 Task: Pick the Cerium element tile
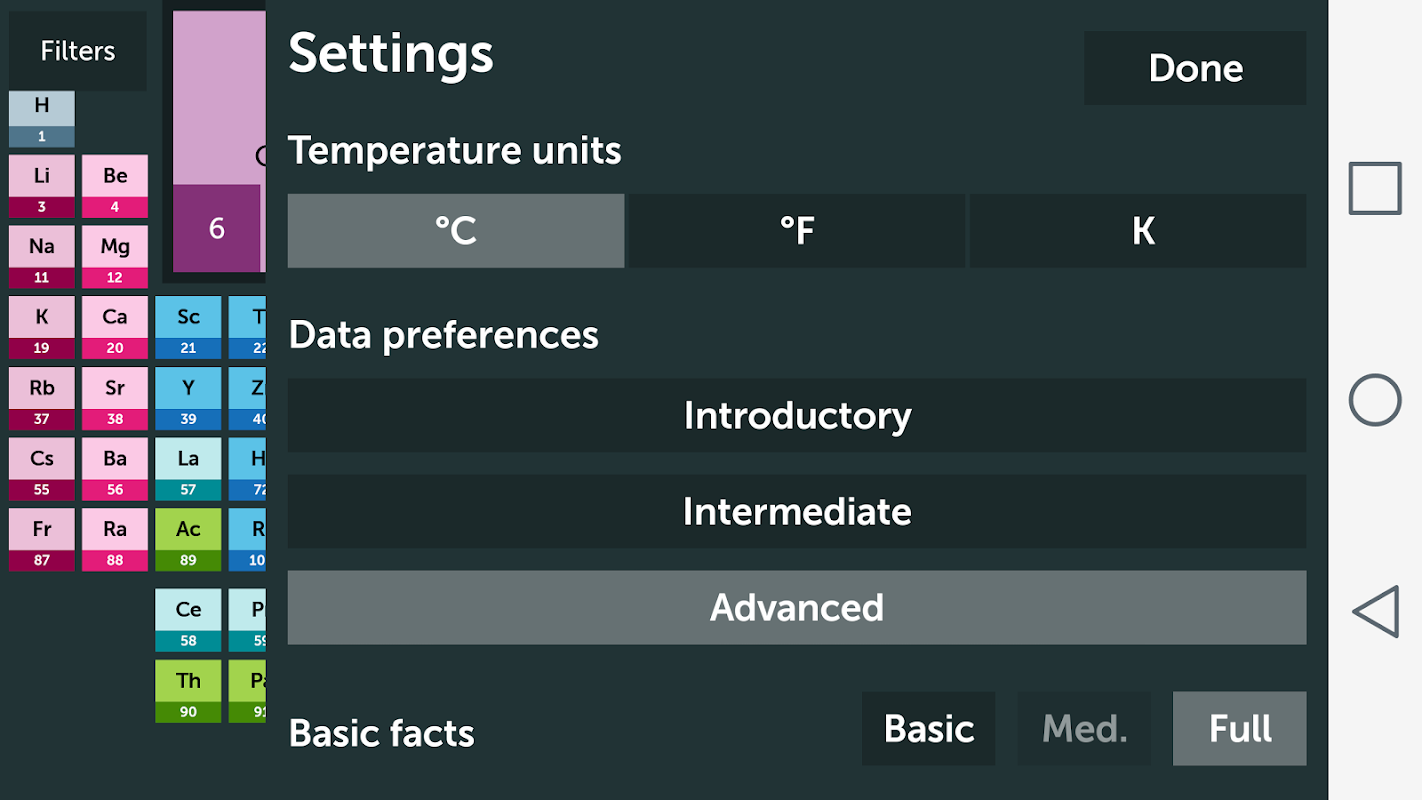click(x=188, y=620)
